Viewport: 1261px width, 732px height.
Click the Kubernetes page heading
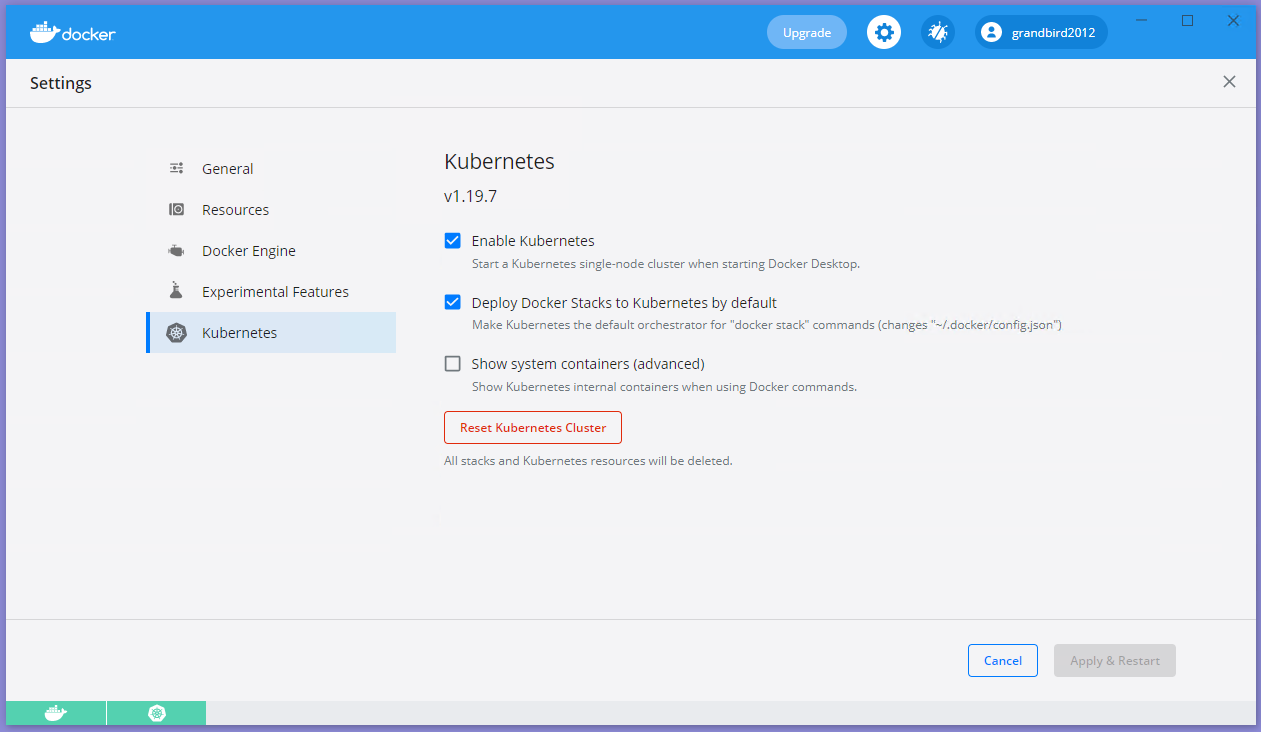pyautogui.click(x=499, y=161)
